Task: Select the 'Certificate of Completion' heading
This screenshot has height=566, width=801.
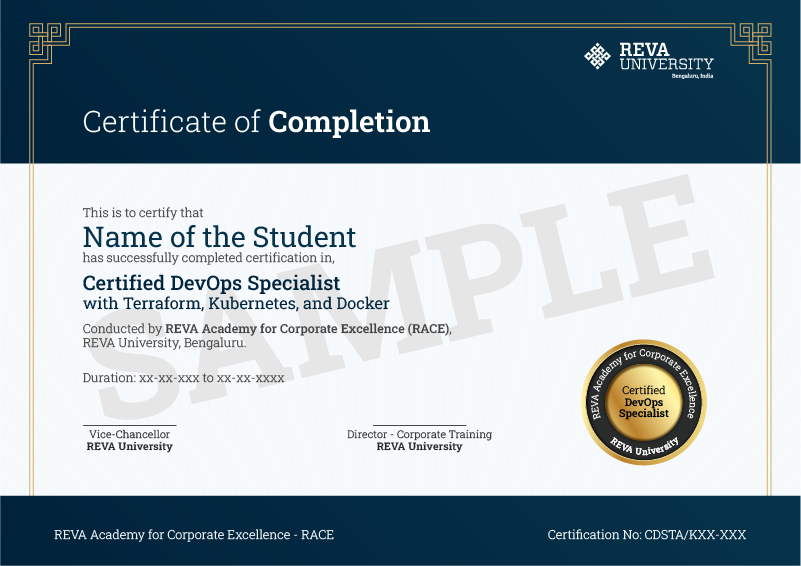Action: pos(256,122)
